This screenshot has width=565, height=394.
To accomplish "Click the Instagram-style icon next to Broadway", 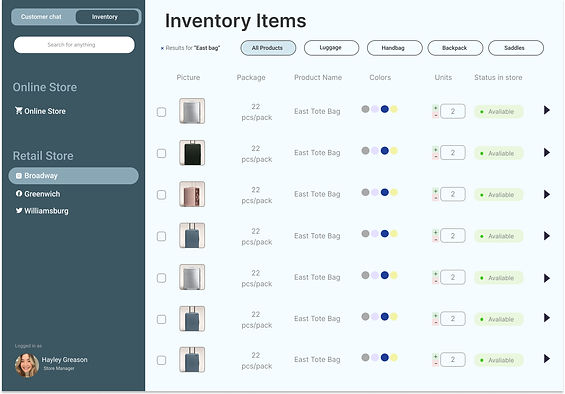I will [19, 176].
